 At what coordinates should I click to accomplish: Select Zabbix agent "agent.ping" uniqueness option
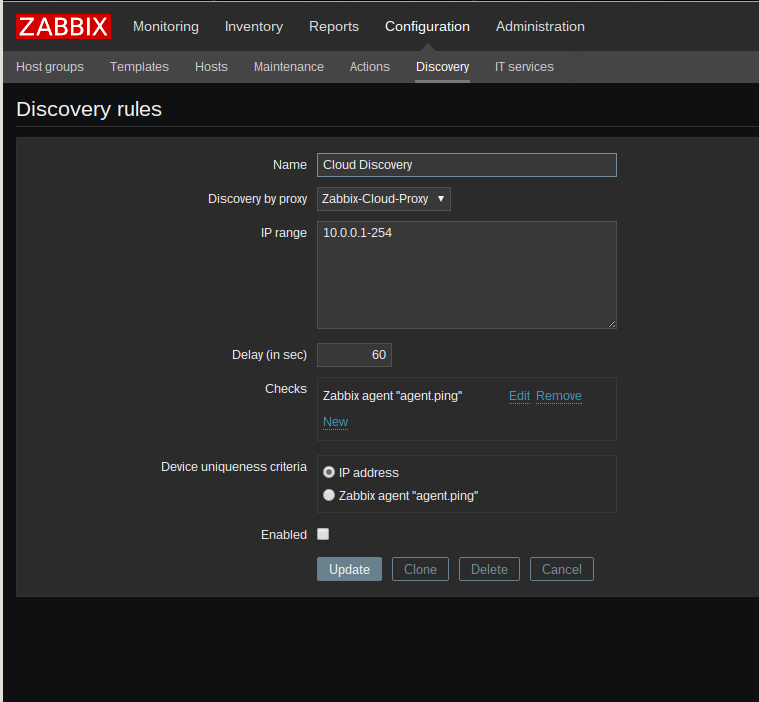[x=329, y=495]
